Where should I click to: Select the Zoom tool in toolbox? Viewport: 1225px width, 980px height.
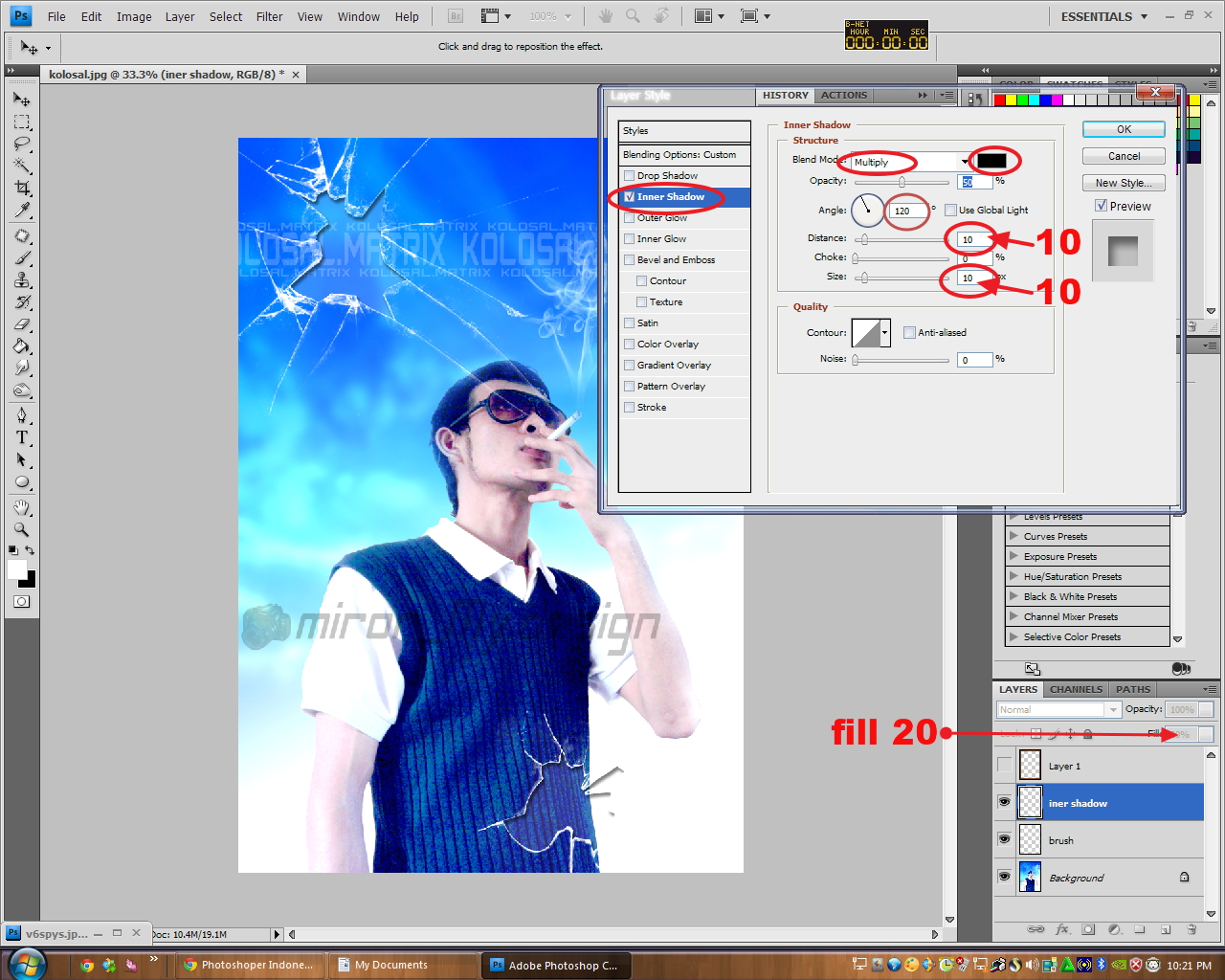tap(21, 529)
